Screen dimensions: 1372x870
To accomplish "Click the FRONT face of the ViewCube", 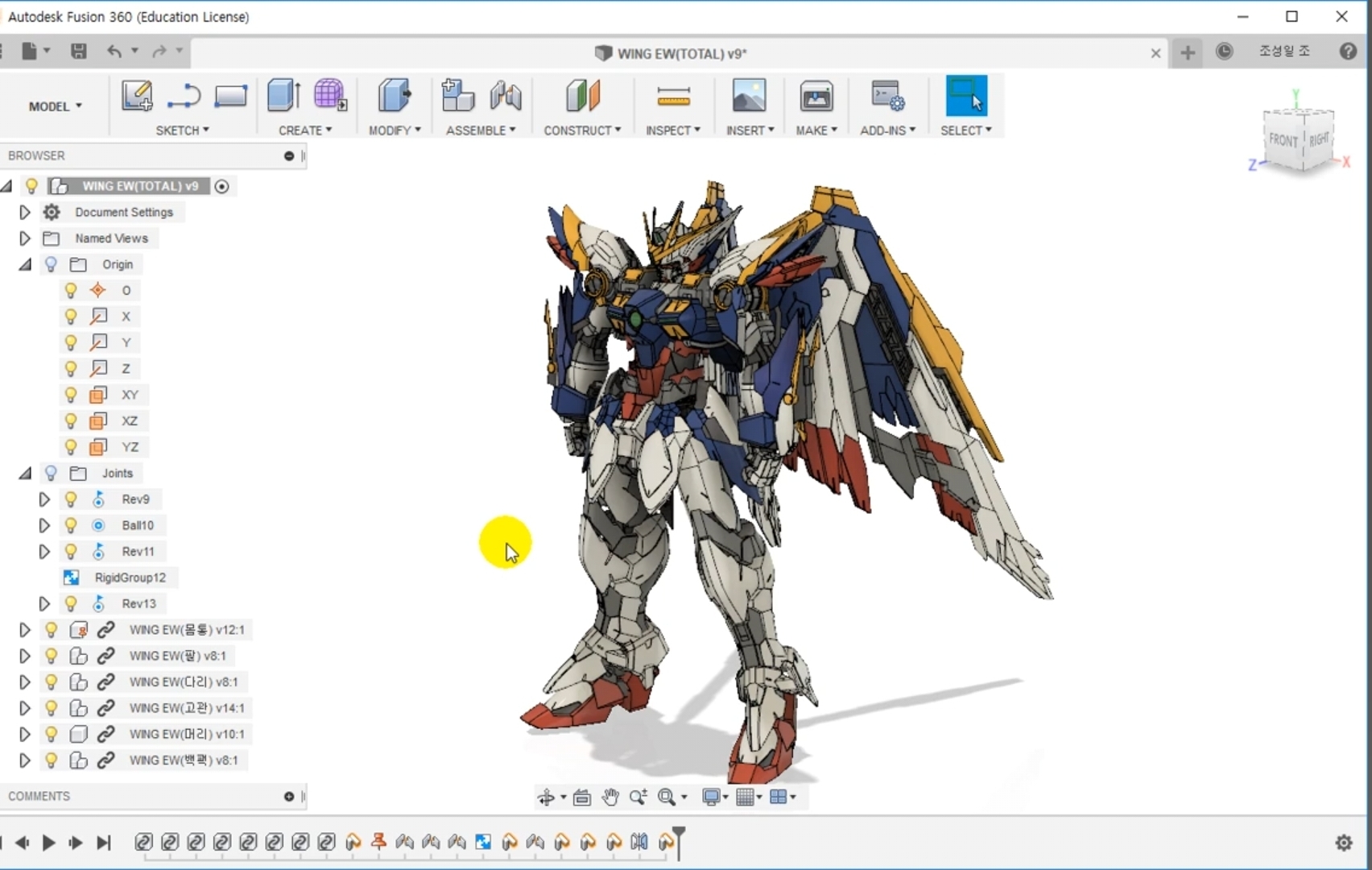I will point(1283,140).
